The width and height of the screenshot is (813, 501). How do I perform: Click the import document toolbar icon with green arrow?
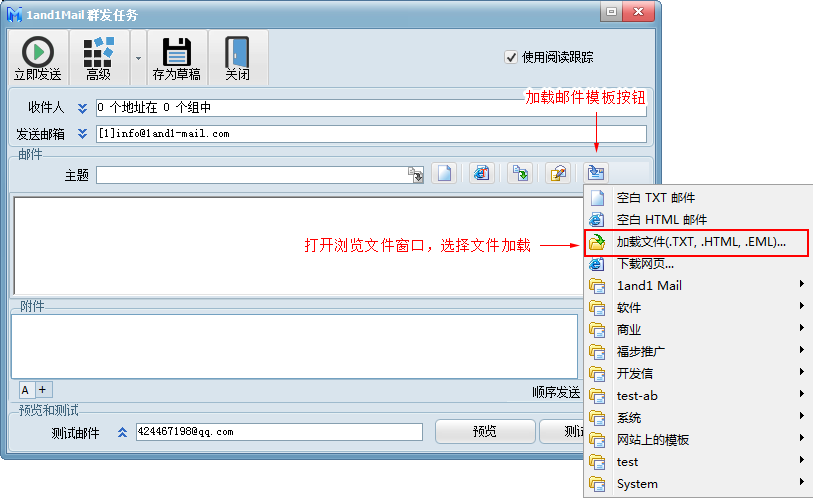(520, 173)
